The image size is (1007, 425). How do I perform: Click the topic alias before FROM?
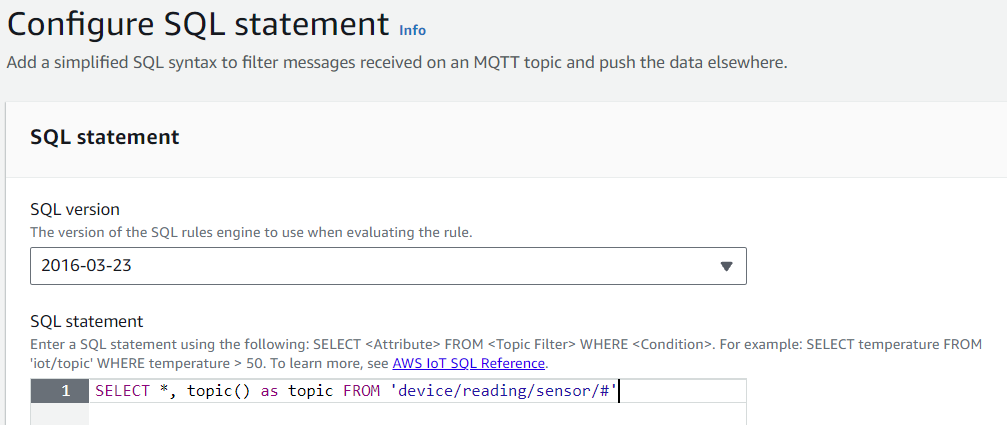click(311, 392)
